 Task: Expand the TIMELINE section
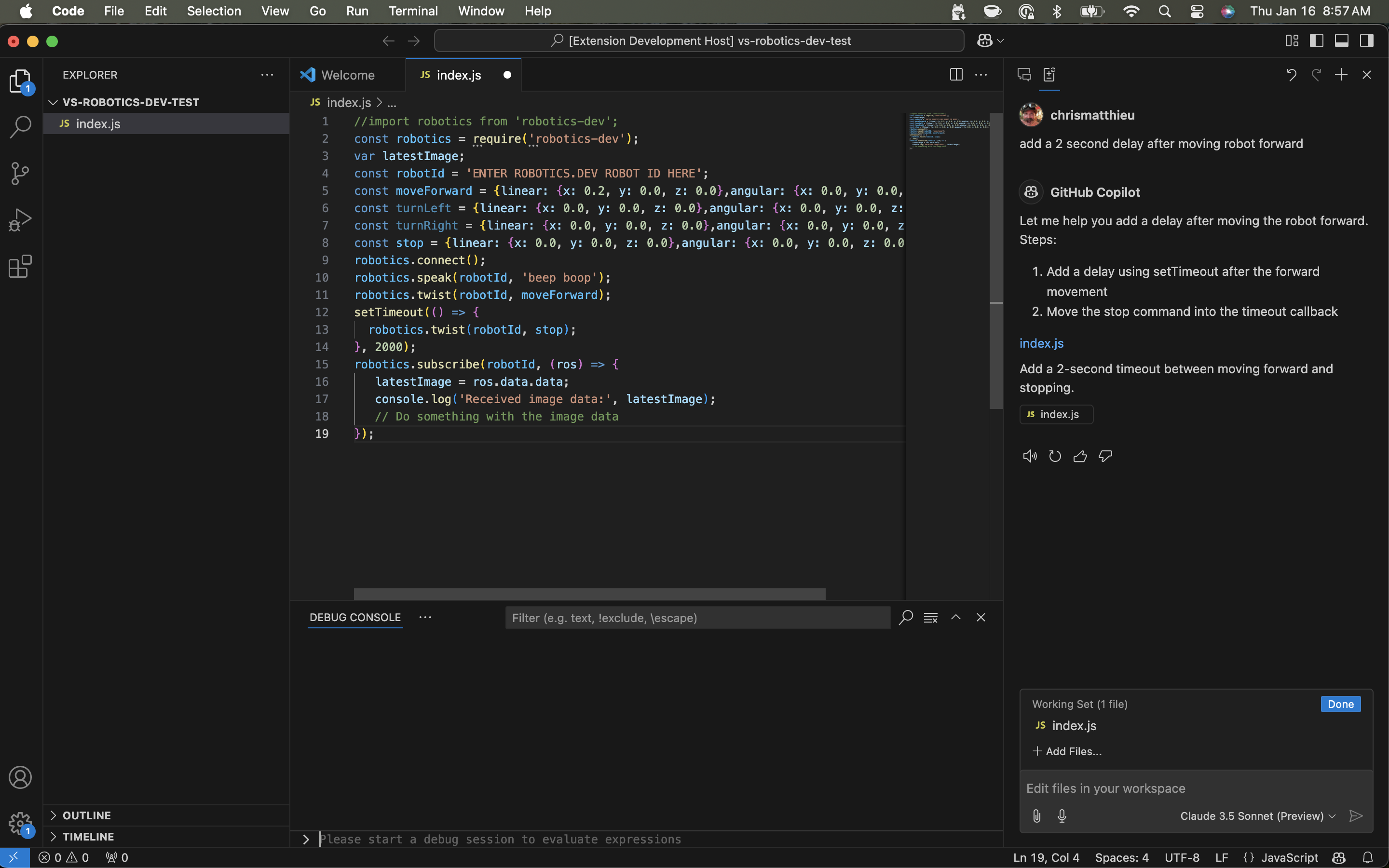tap(89, 837)
